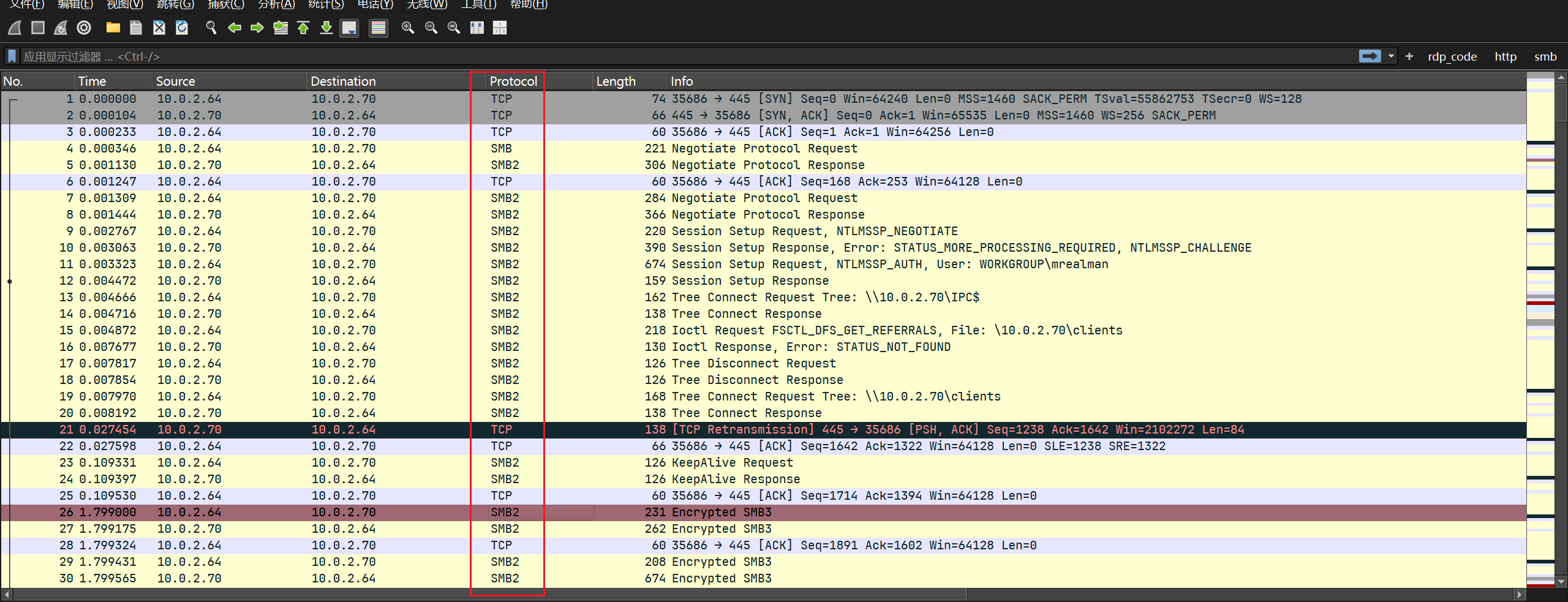Zoom in the packet list text
This screenshot has width=1568, height=602.
tap(407, 28)
